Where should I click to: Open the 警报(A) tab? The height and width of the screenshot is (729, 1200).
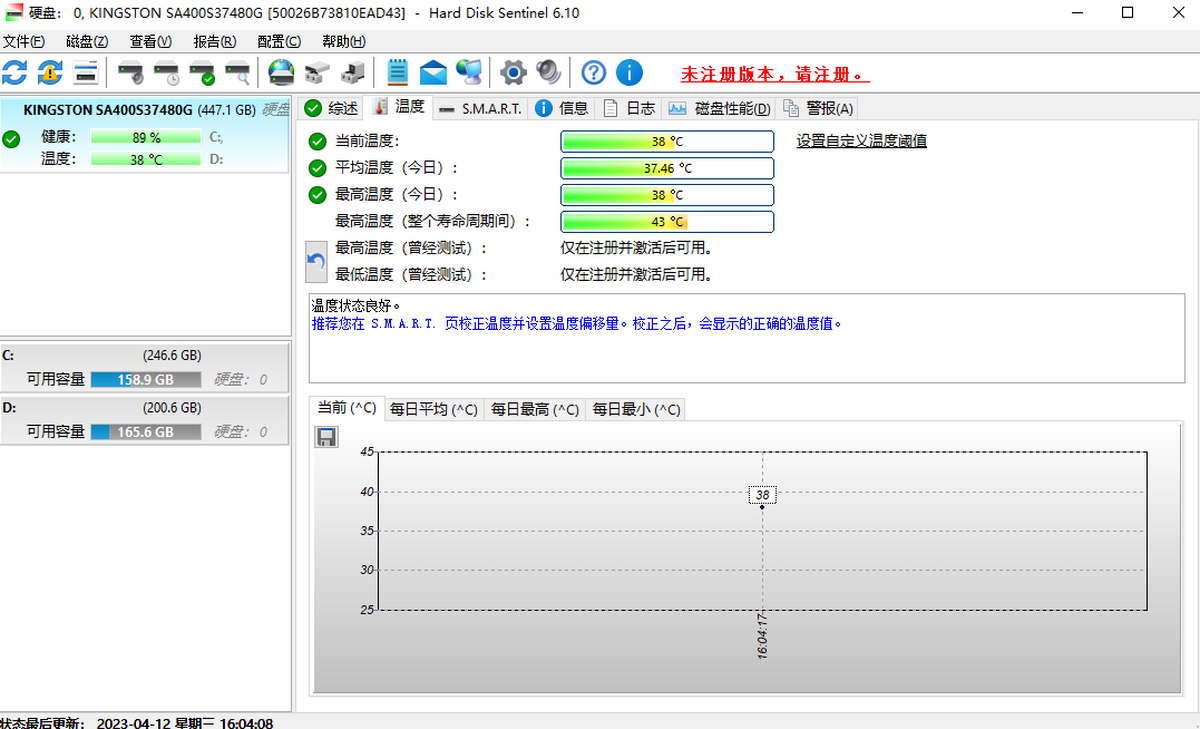(818, 108)
